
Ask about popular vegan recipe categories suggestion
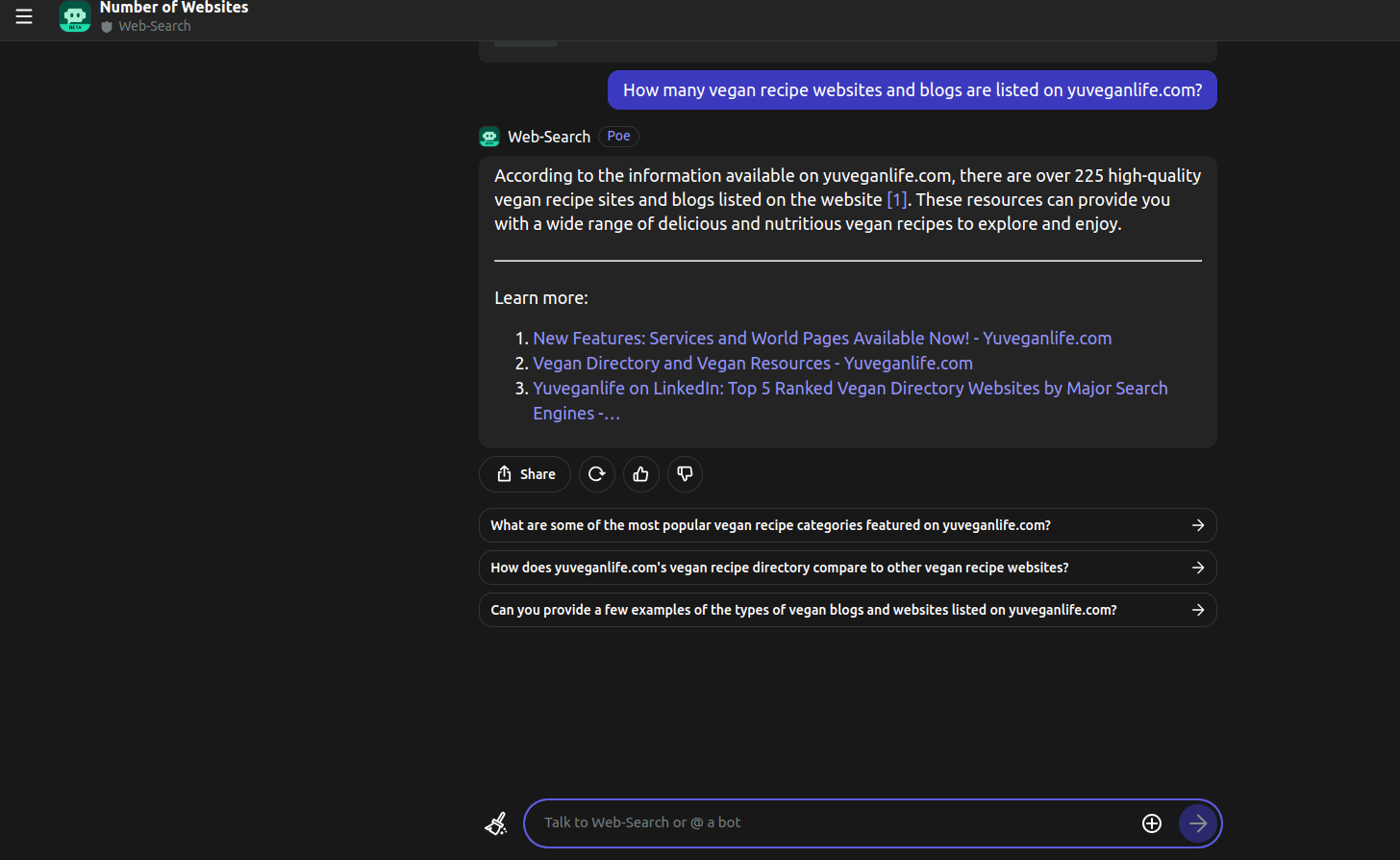848,525
